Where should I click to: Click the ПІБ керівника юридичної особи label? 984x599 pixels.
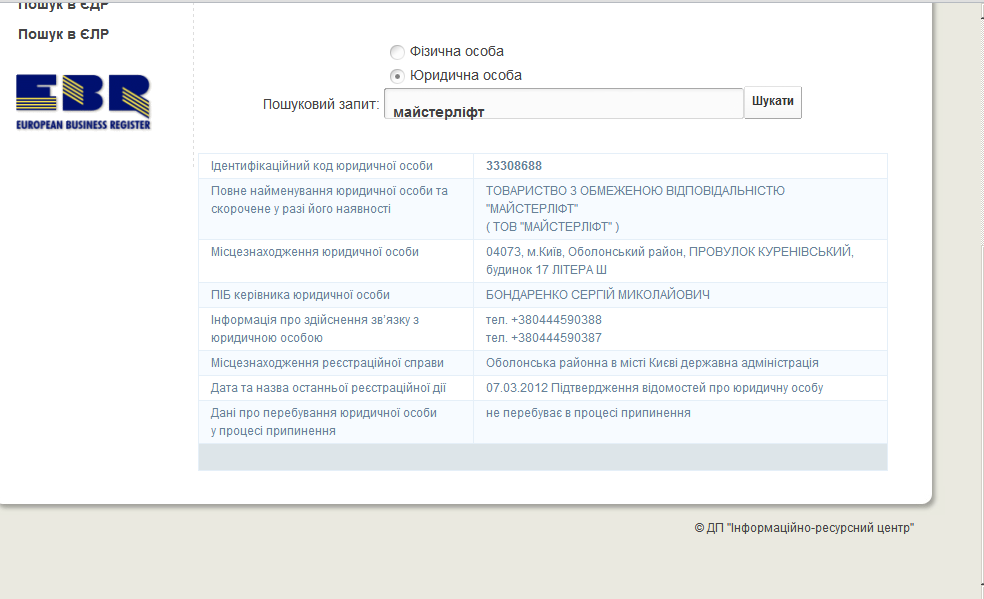click(x=300, y=295)
